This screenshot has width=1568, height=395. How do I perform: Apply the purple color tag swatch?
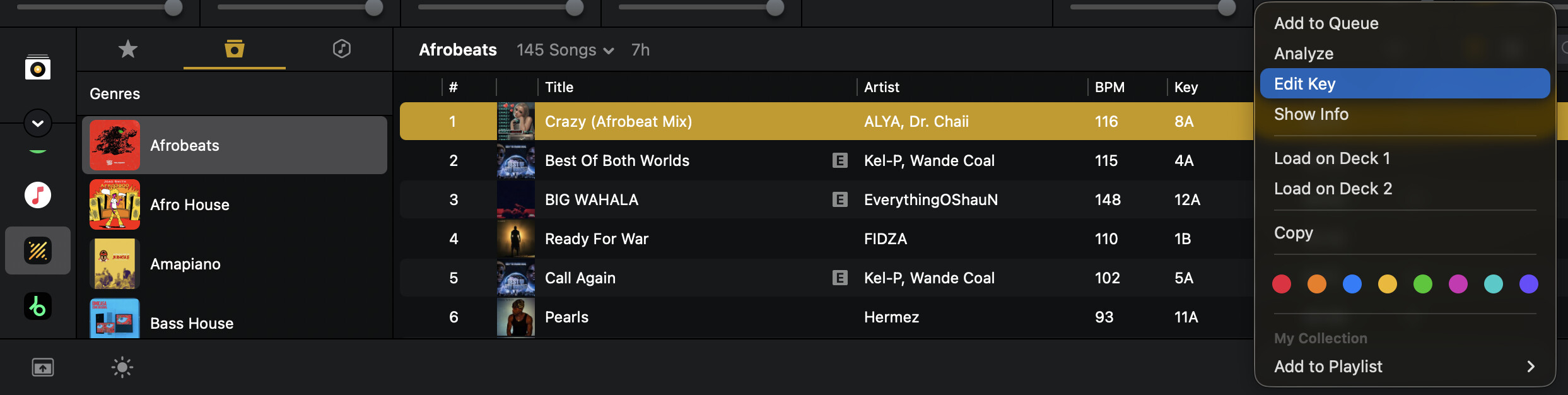click(x=1529, y=284)
